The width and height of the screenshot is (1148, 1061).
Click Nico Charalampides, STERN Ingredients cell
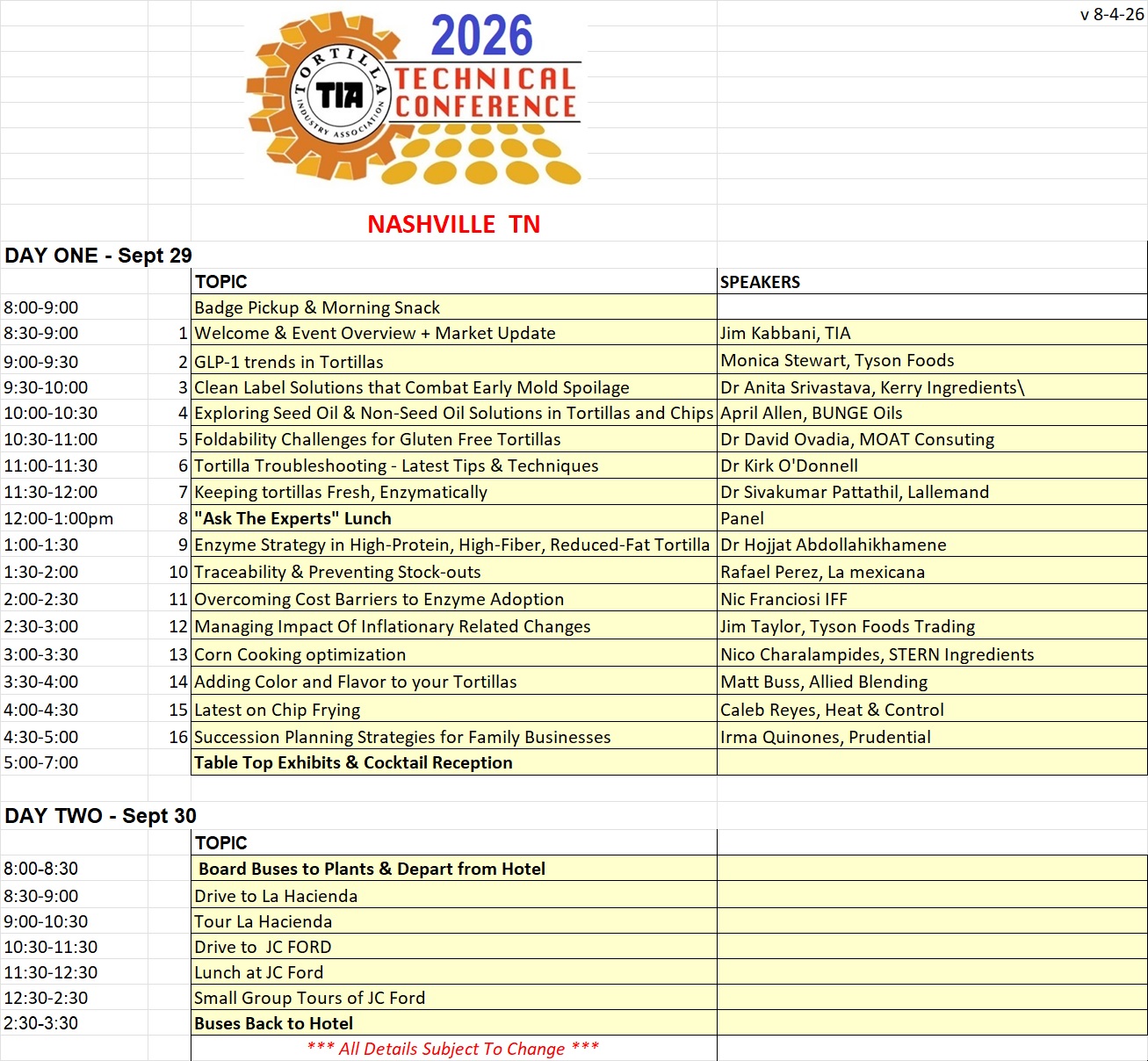[x=932, y=654]
